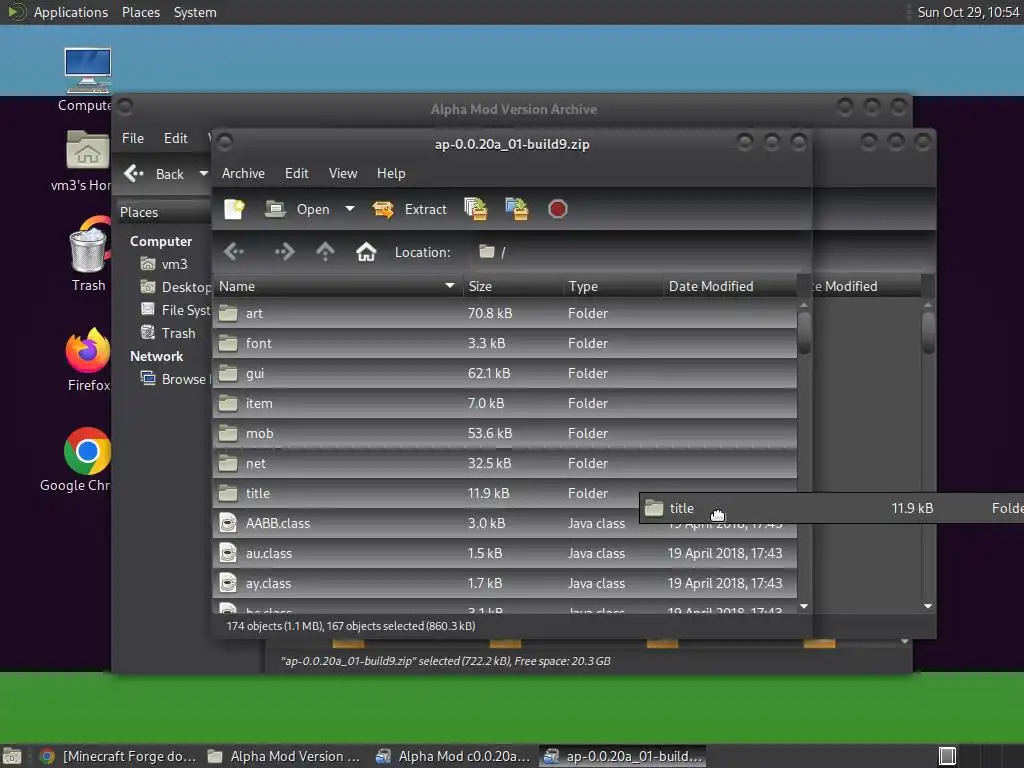
Task: Go back using the archive location arrow
Action: pyautogui.click(x=234, y=251)
